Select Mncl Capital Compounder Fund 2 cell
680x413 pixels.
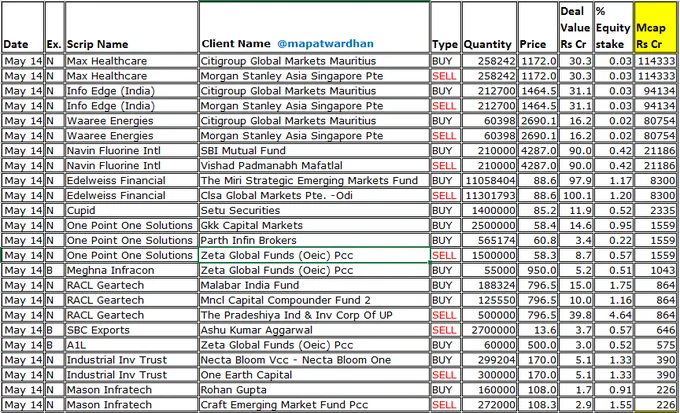point(314,300)
